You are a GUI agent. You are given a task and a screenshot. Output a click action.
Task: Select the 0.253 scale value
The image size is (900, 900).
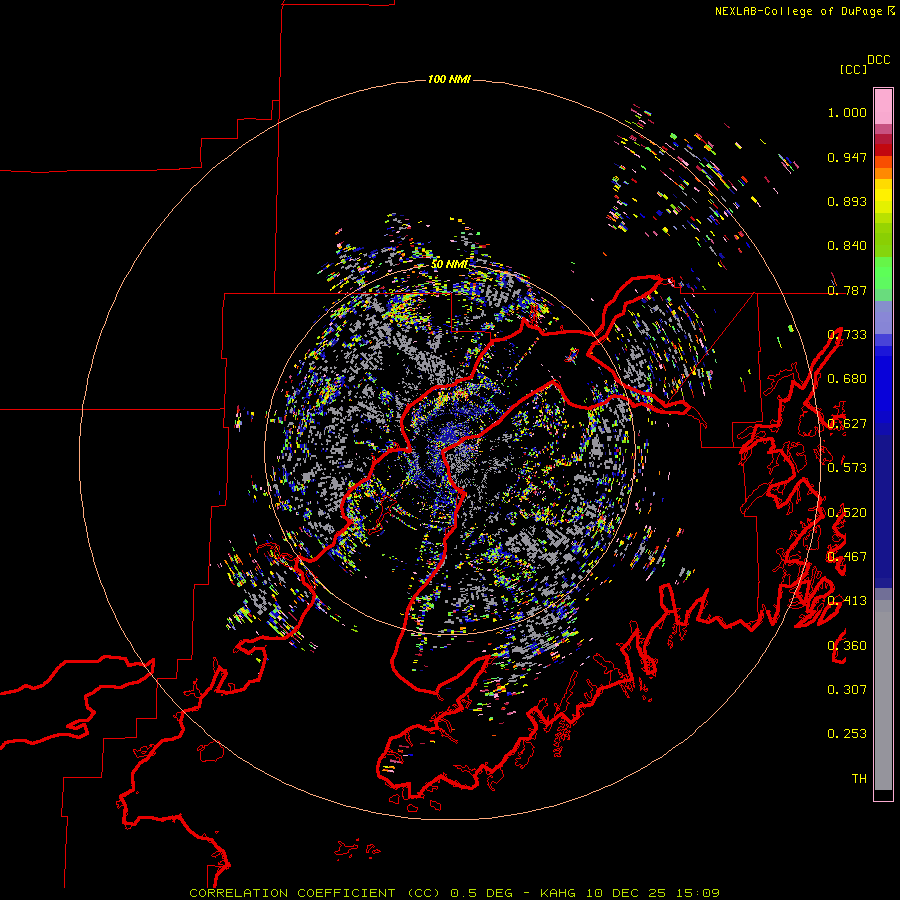pyautogui.click(x=847, y=734)
